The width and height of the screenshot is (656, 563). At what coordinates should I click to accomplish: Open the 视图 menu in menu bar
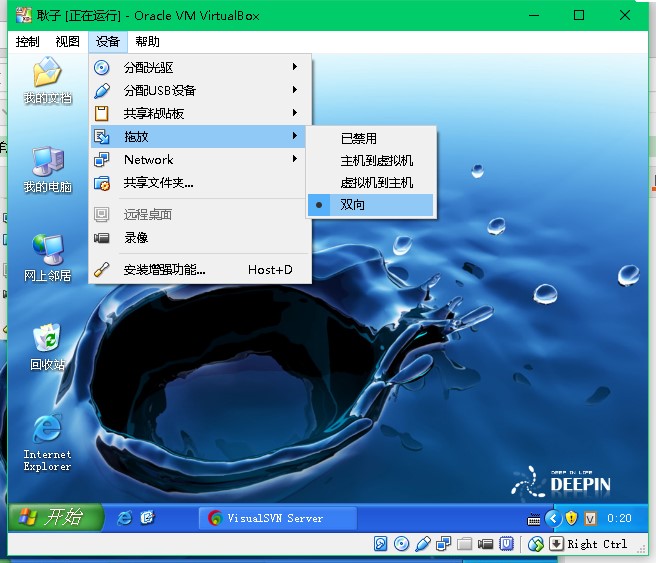pyautogui.click(x=67, y=42)
